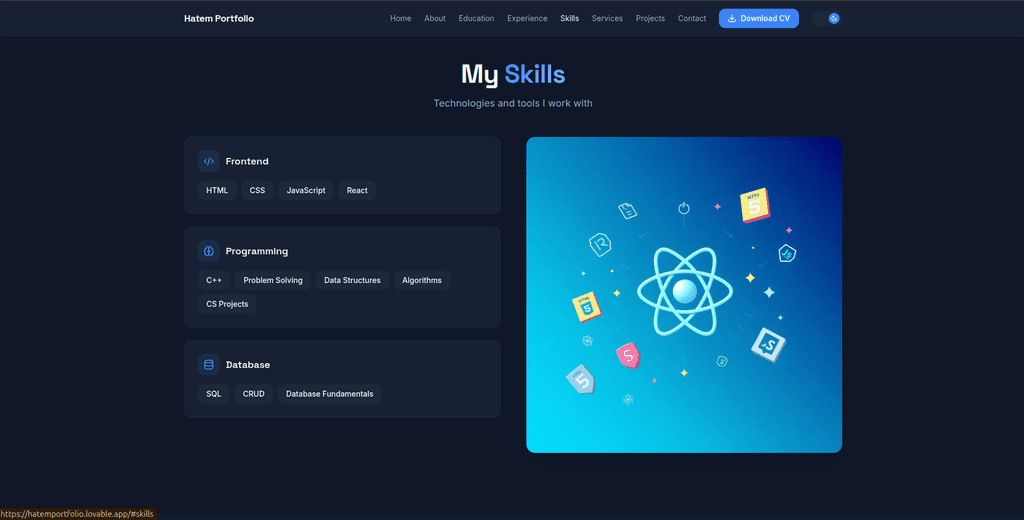
Task: Select the HTML skill tag
Action: click(x=217, y=191)
